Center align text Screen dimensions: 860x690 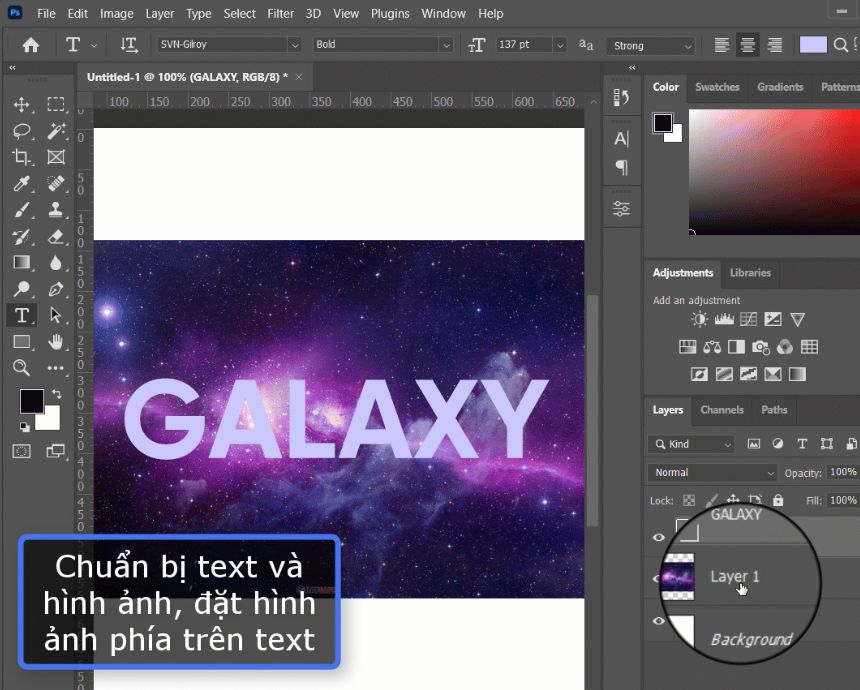[747, 45]
